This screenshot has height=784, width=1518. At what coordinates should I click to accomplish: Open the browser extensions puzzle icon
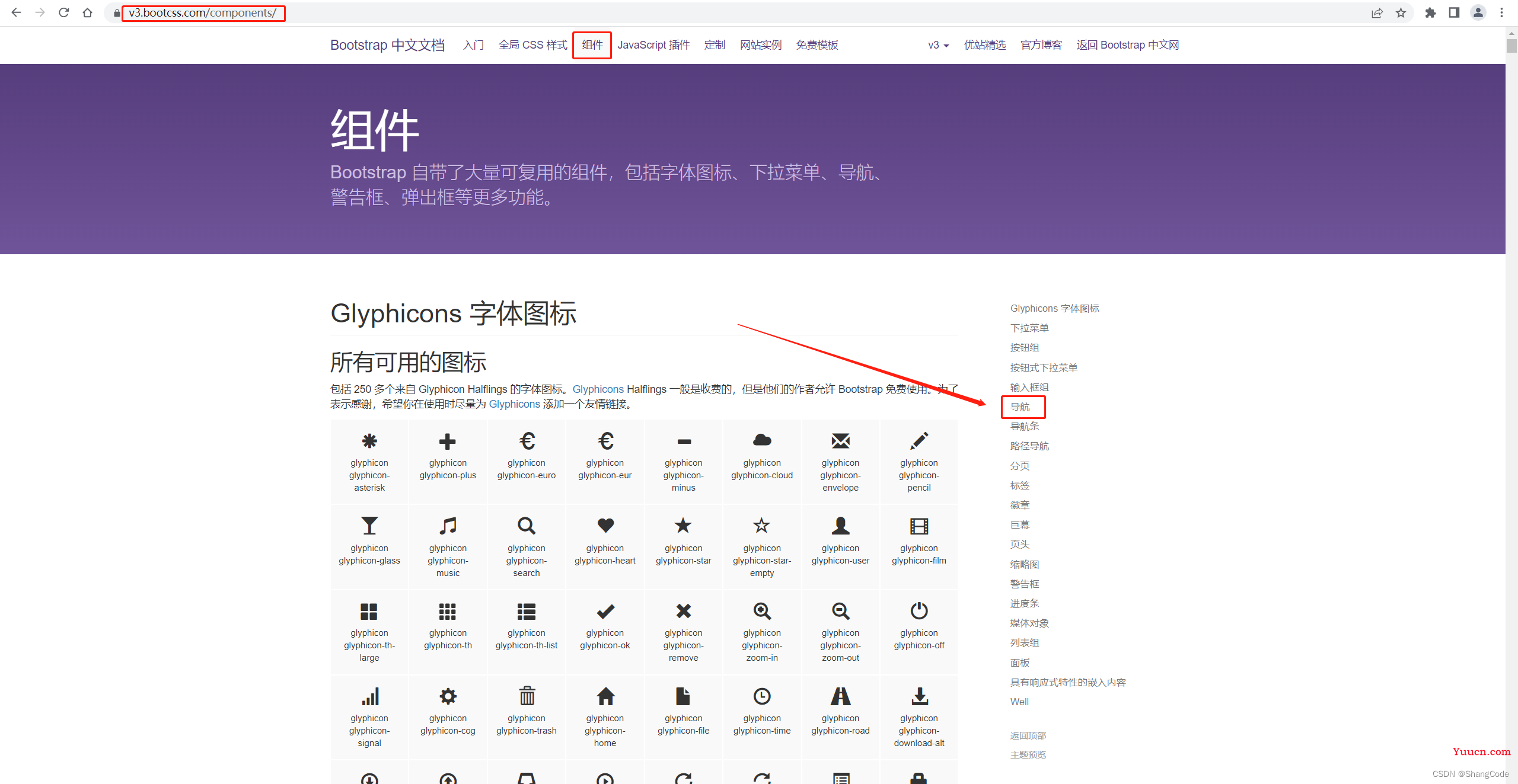1430,12
